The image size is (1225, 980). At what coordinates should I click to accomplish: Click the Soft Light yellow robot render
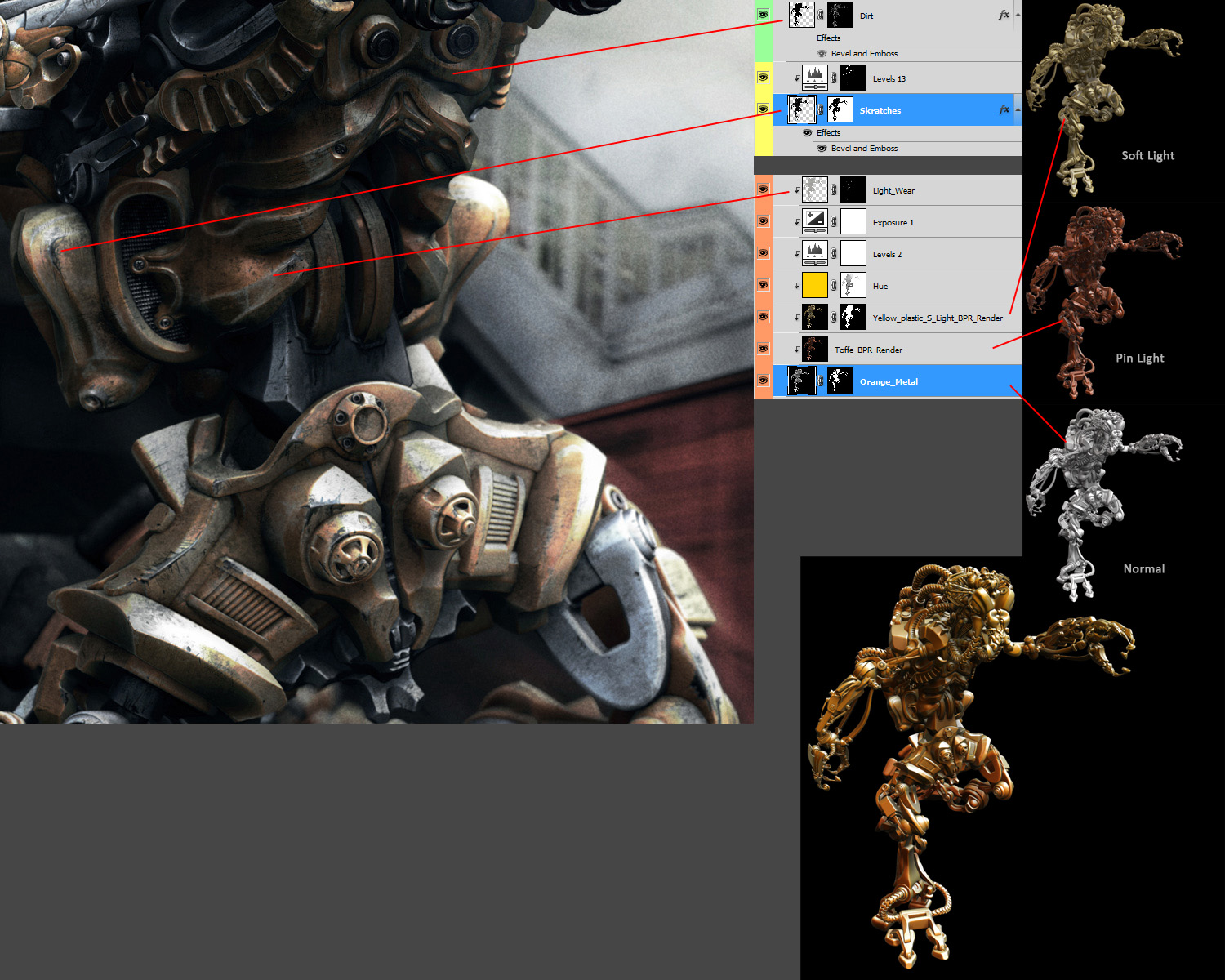[x=1102, y=100]
